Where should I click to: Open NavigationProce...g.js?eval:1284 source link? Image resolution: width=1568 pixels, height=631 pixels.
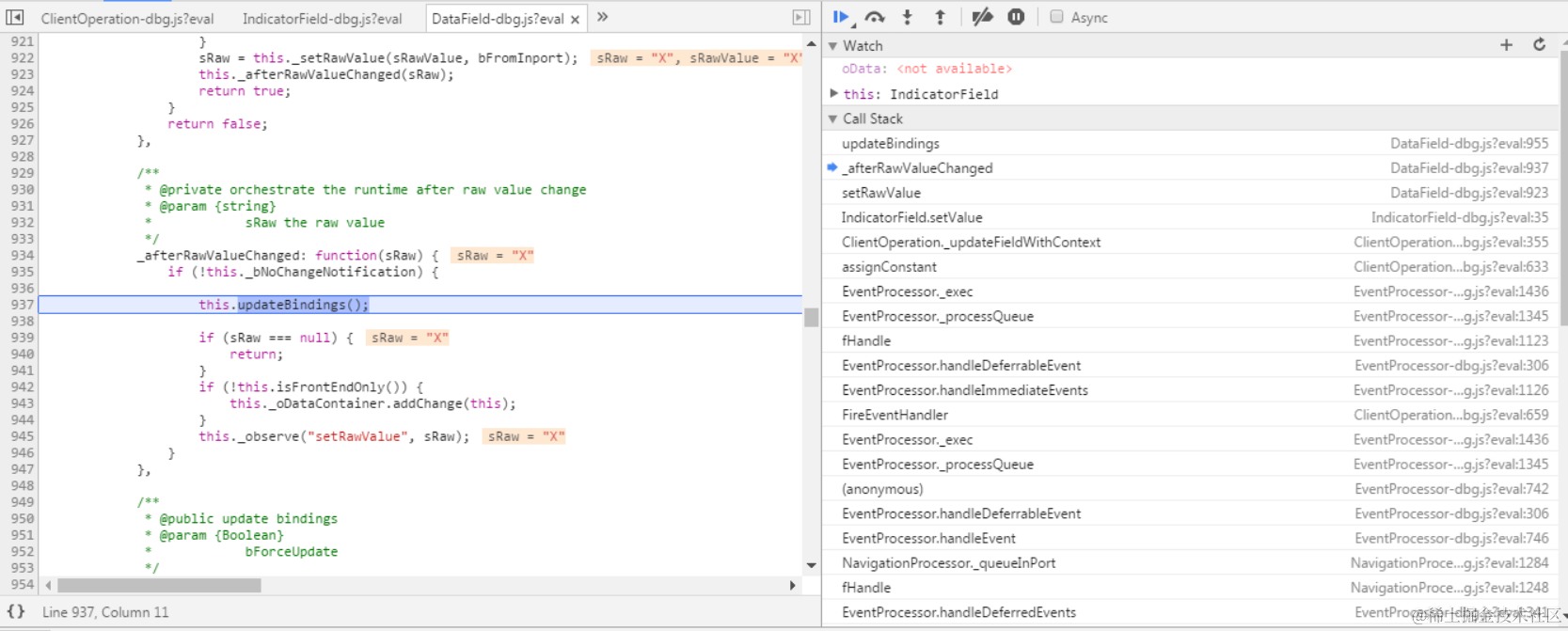(1449, 562)
